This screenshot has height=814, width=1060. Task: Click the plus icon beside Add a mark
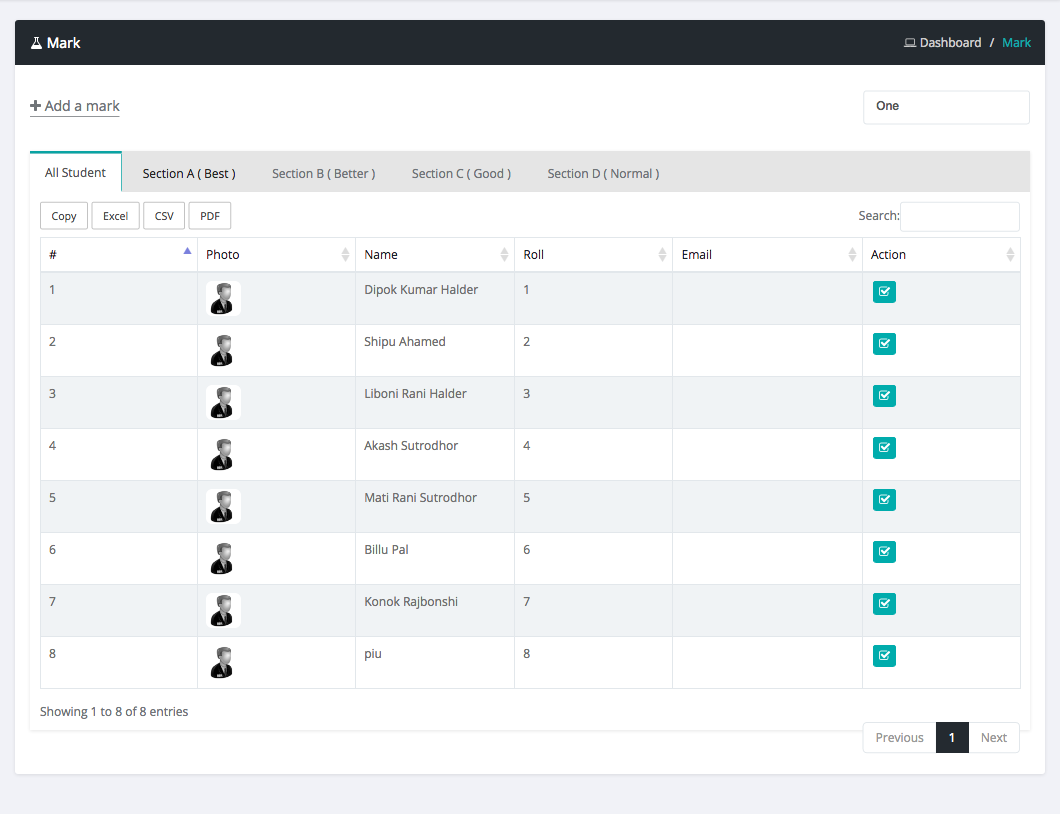pyautogui.click(x=36, y=106)
